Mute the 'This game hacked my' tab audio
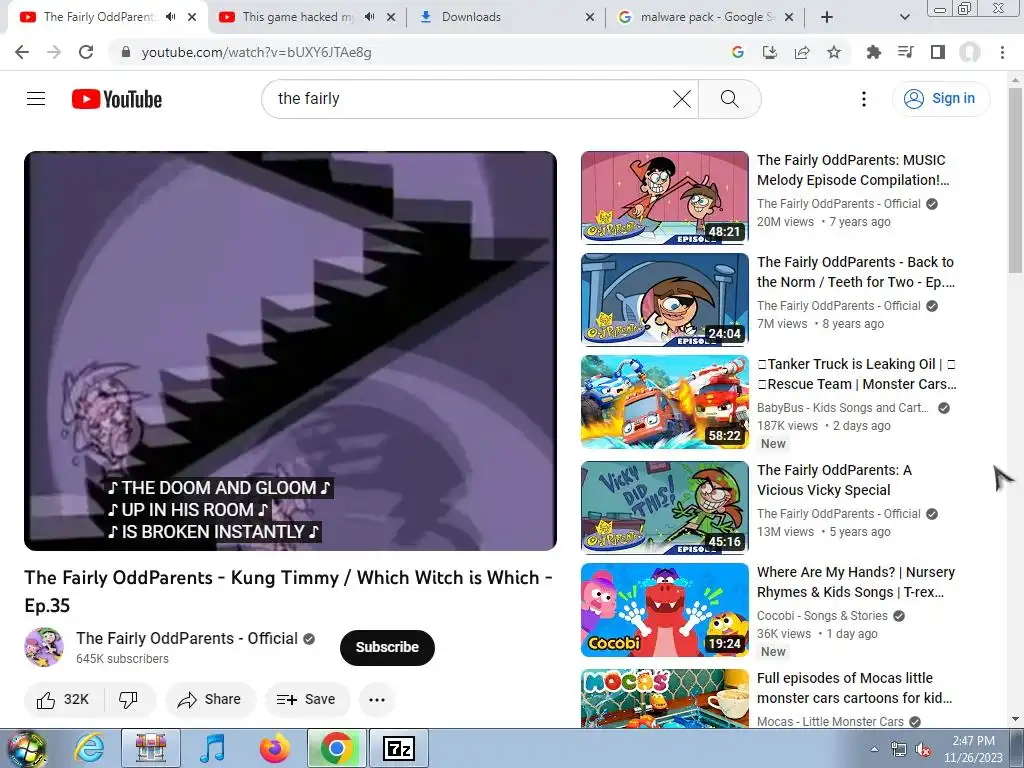Viewport: 1024px width, 768px height. click(x=369, y=17)
